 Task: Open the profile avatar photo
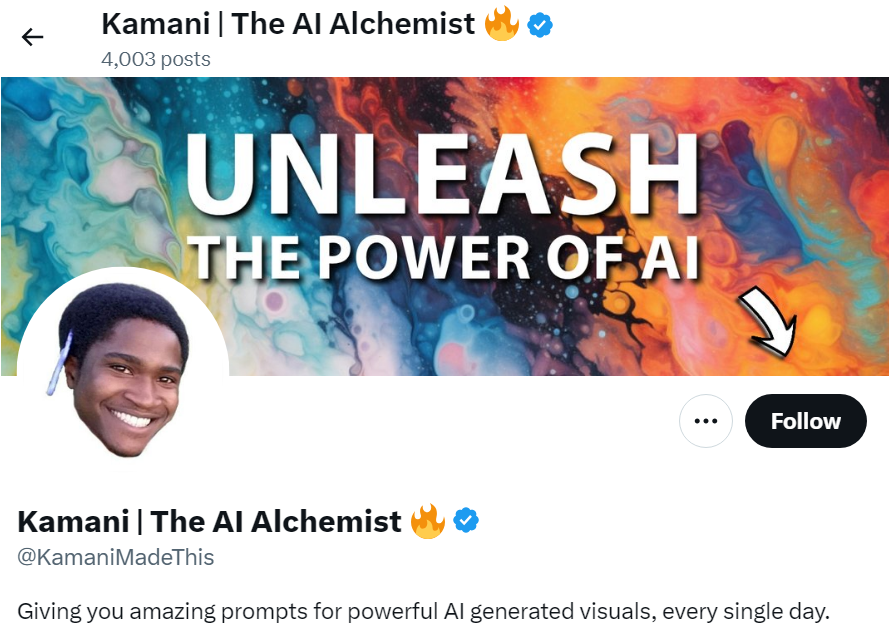123,369
